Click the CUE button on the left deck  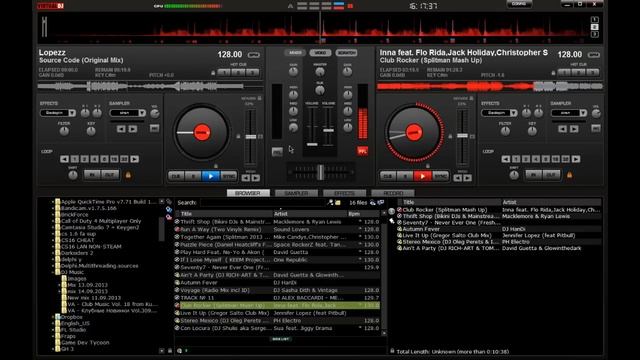click(176, 176)
